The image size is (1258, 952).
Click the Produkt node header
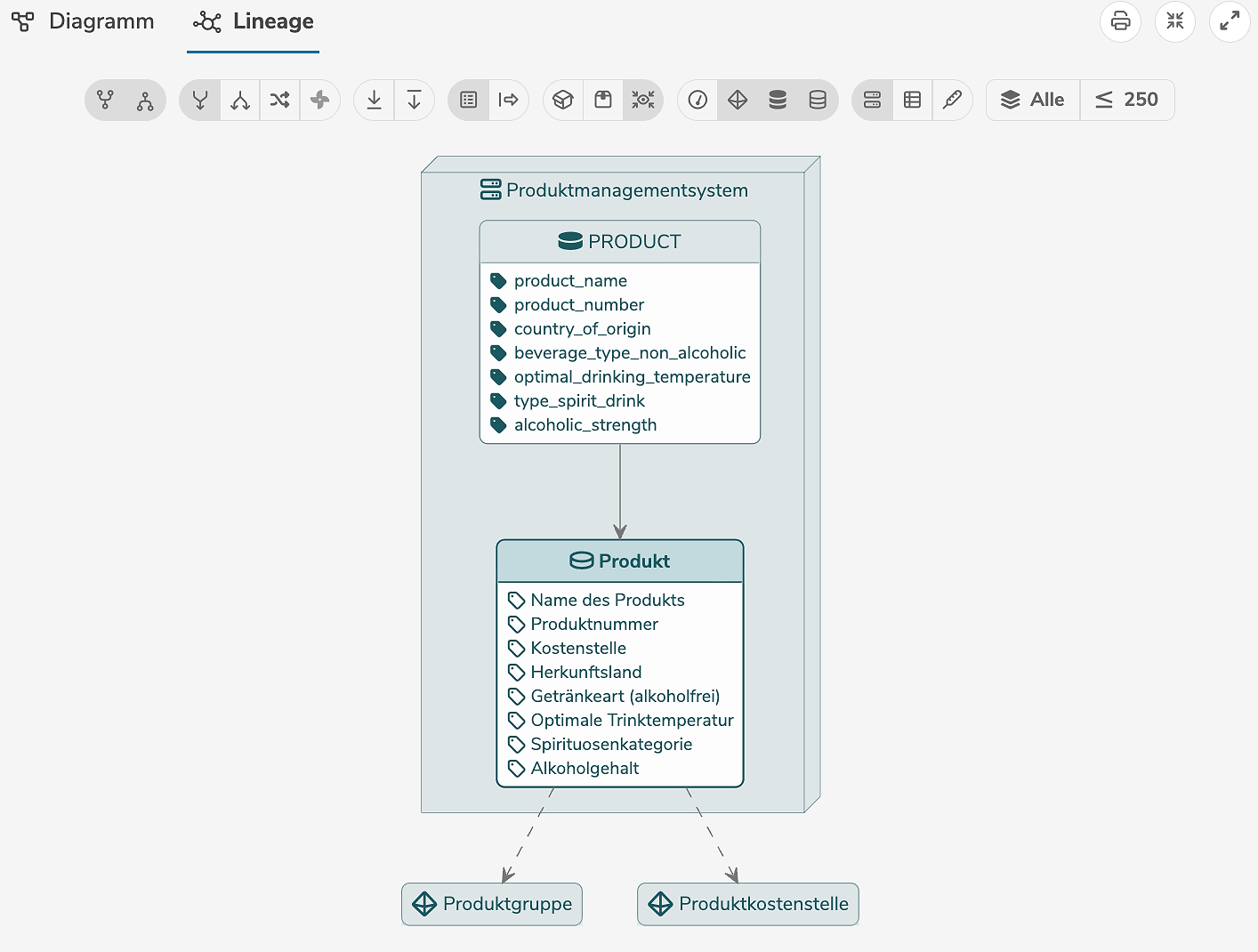pos(620,561)
